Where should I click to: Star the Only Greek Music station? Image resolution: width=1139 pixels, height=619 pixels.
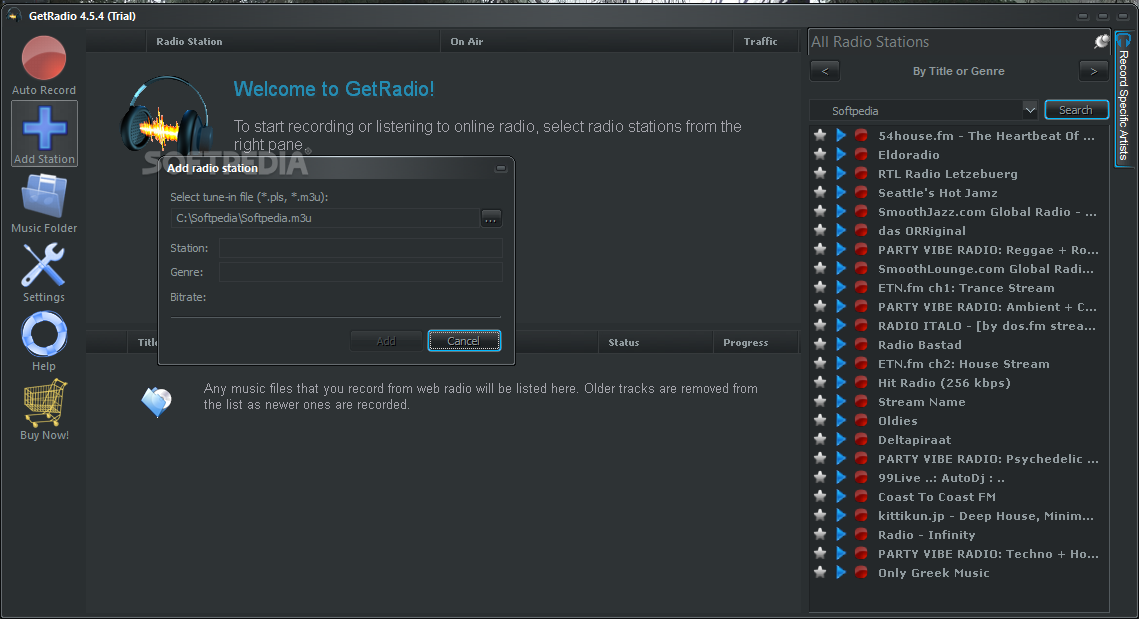pos(820,572)
